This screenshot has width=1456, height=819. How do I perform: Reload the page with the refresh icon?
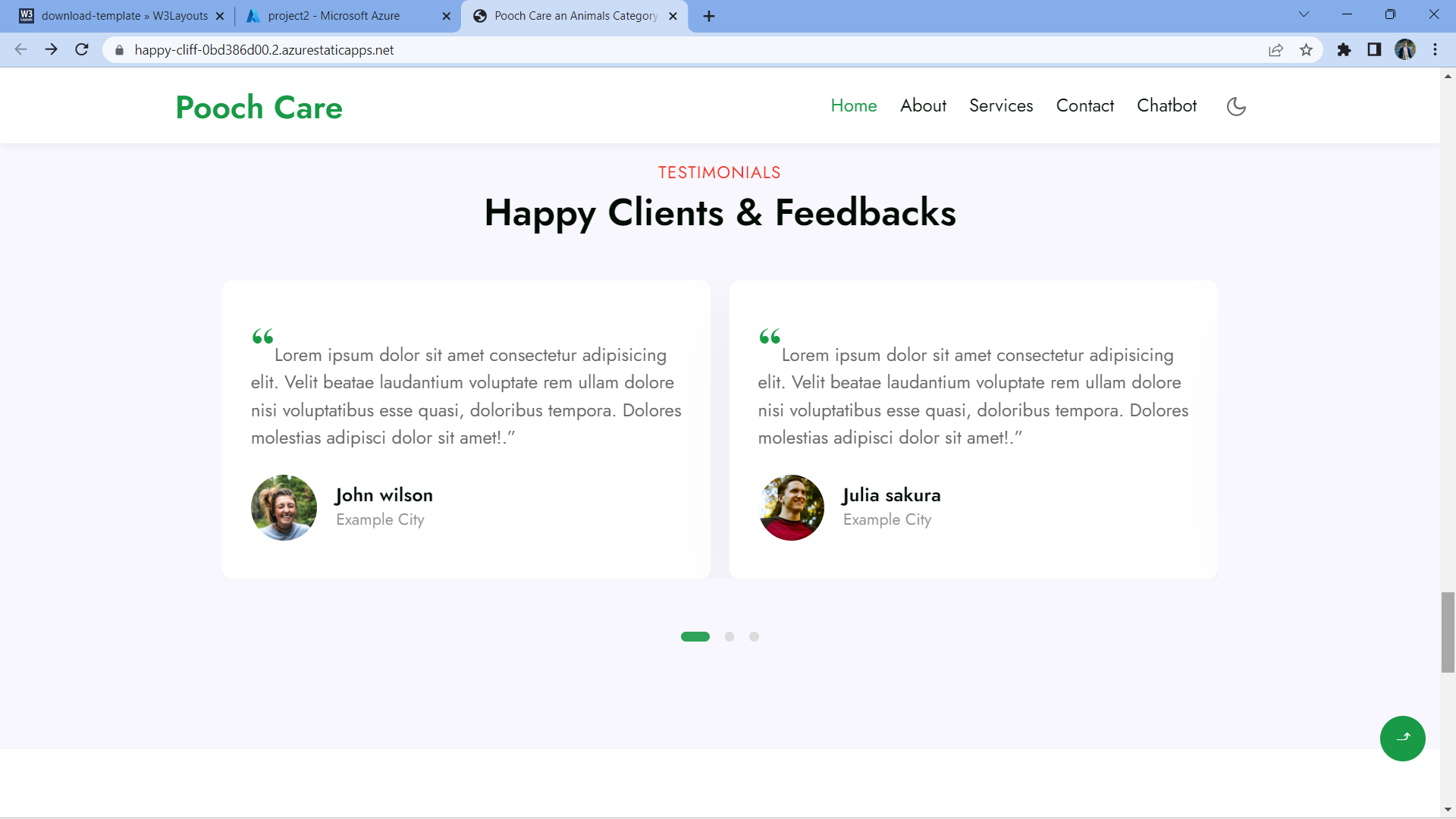tap(82, 50)
